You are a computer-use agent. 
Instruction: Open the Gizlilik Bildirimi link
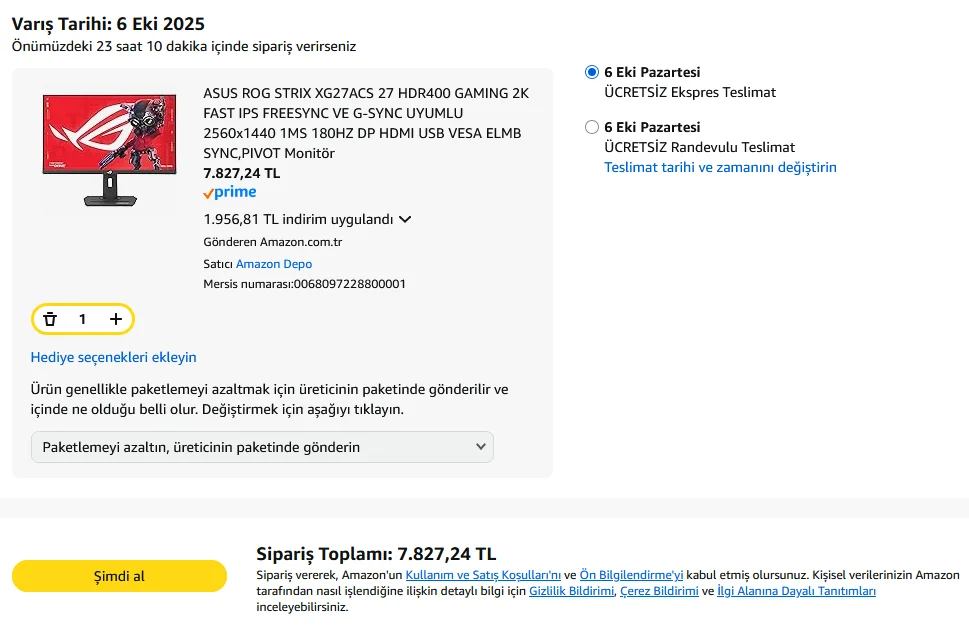[571, 591]
